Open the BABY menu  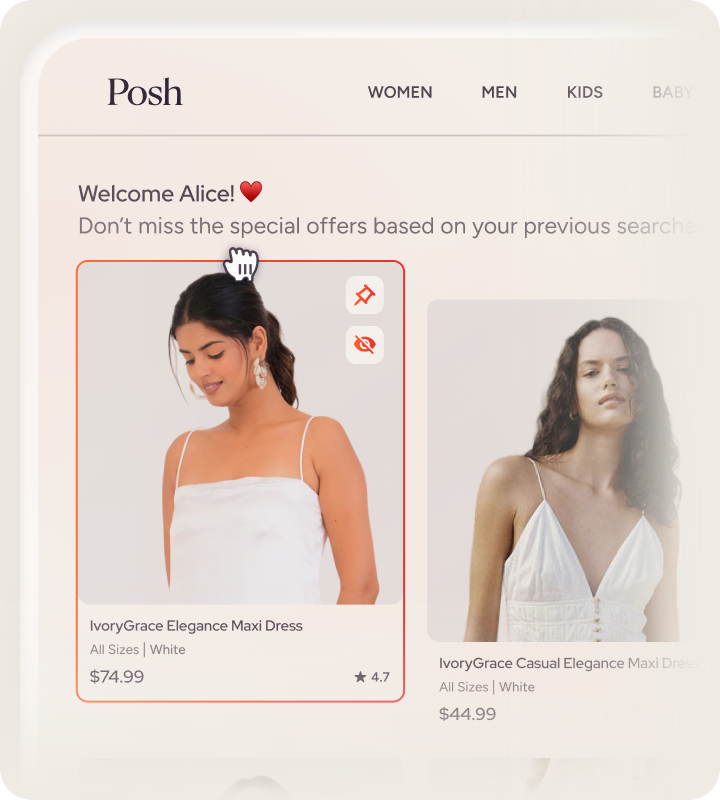[x=673, y=92]
